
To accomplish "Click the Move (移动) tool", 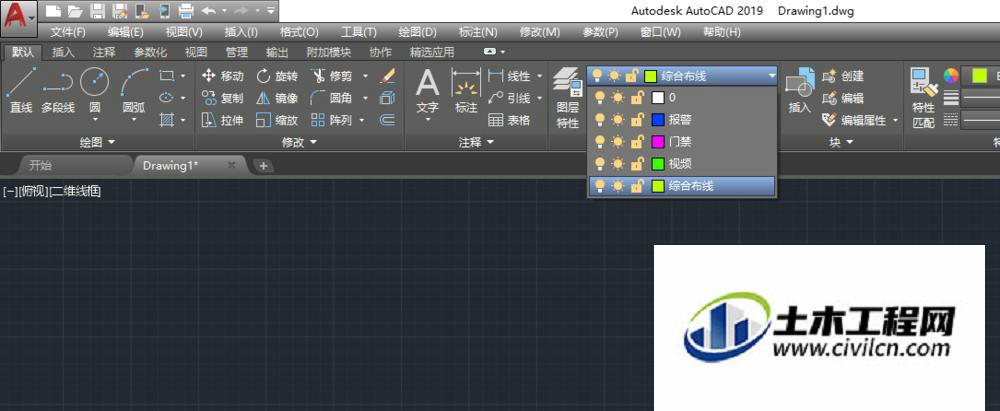I will pyautogui.click(x=223, y=77).
